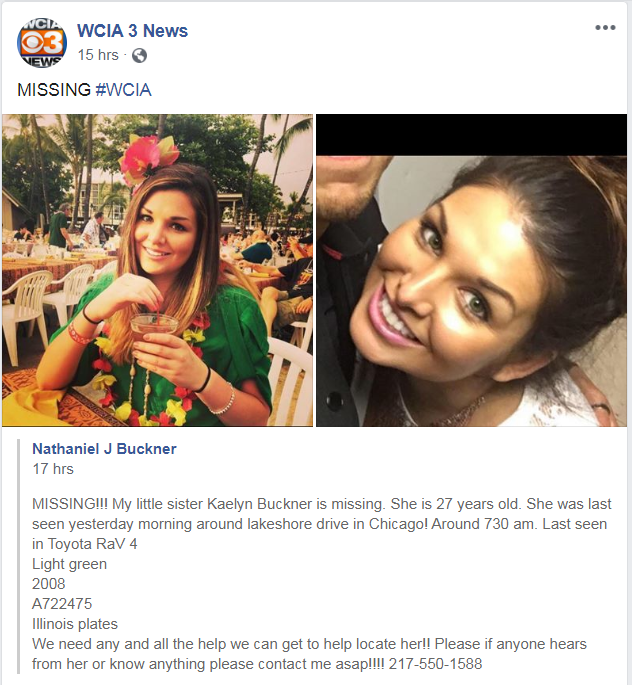
Task: Open the WCIA 3 News page link
Action: coord(132,31)
